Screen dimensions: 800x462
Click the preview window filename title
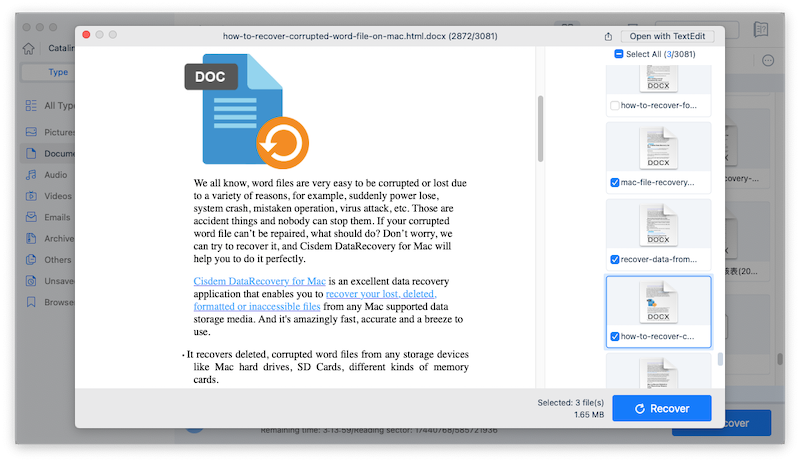tap(360, 36)
